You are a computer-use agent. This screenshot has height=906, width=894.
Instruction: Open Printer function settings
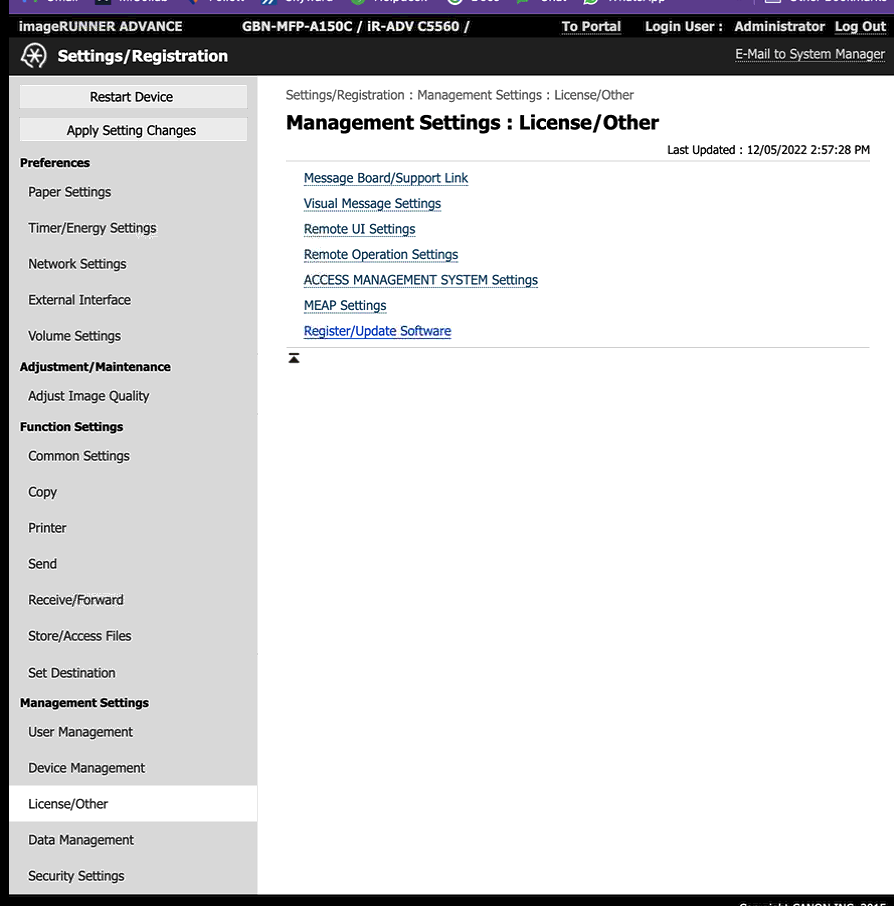point(47,528)
